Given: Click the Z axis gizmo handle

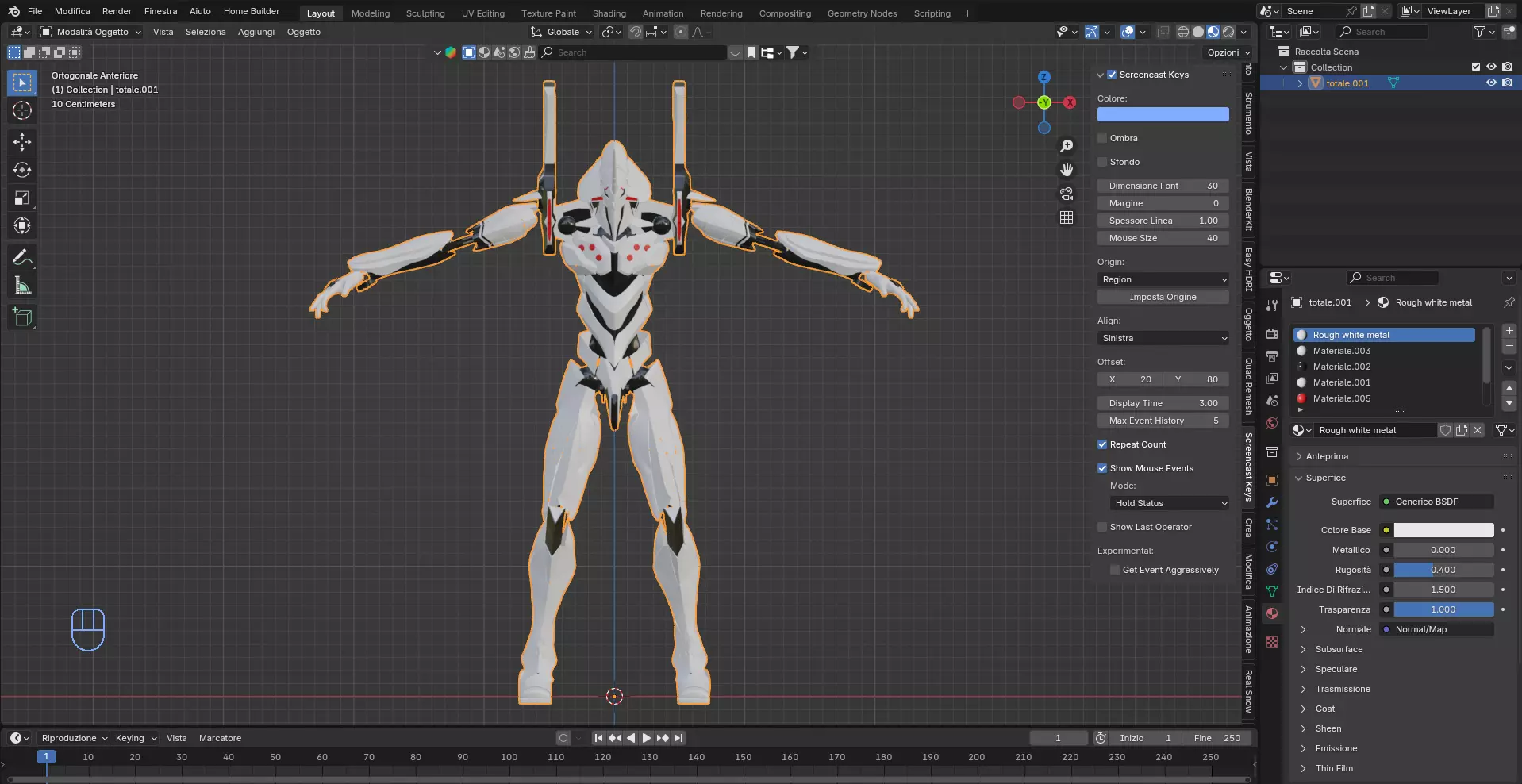Looking at the screenshot, I should tap(1044, 77).
